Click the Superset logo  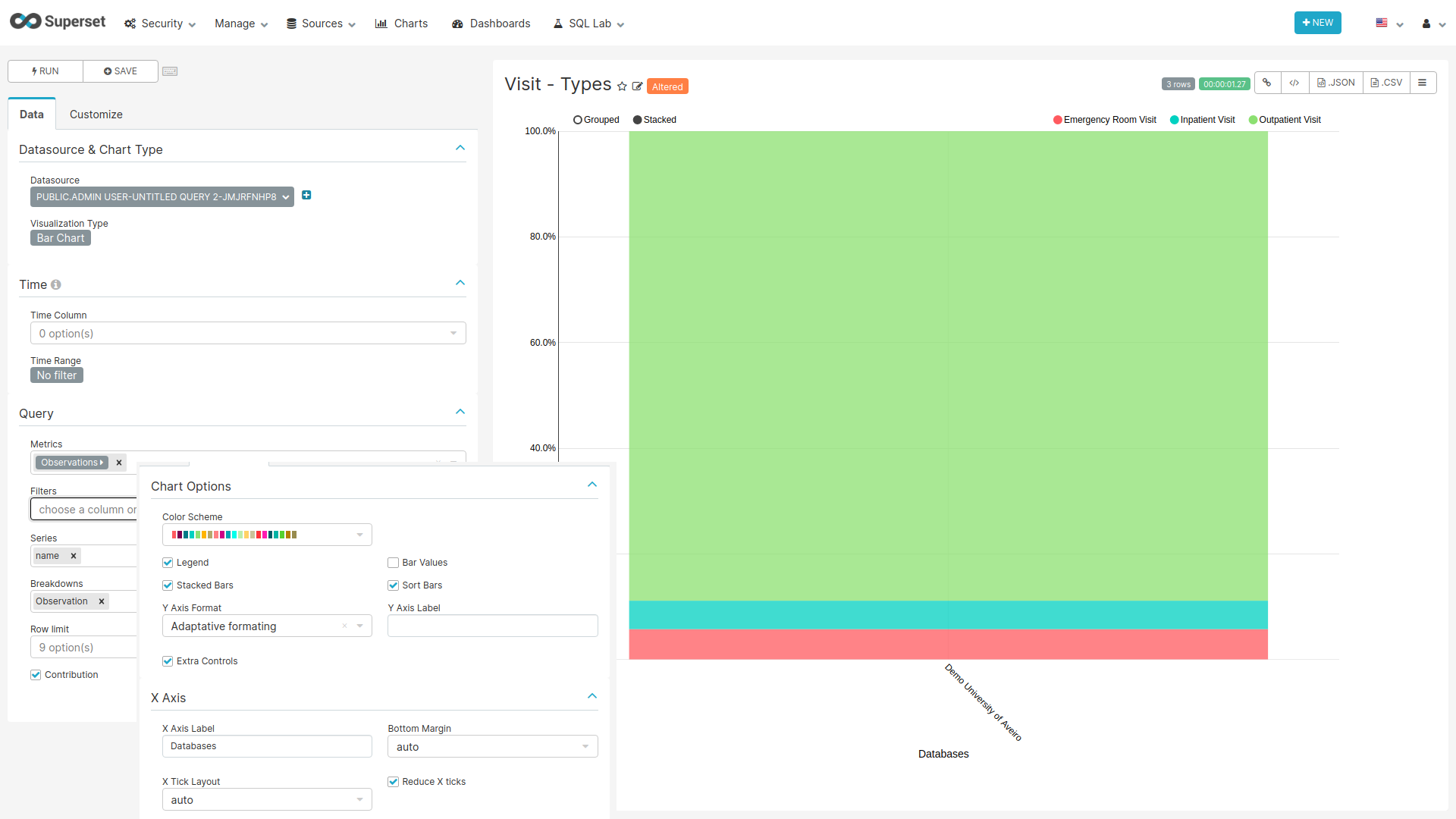tap(58, 22)
